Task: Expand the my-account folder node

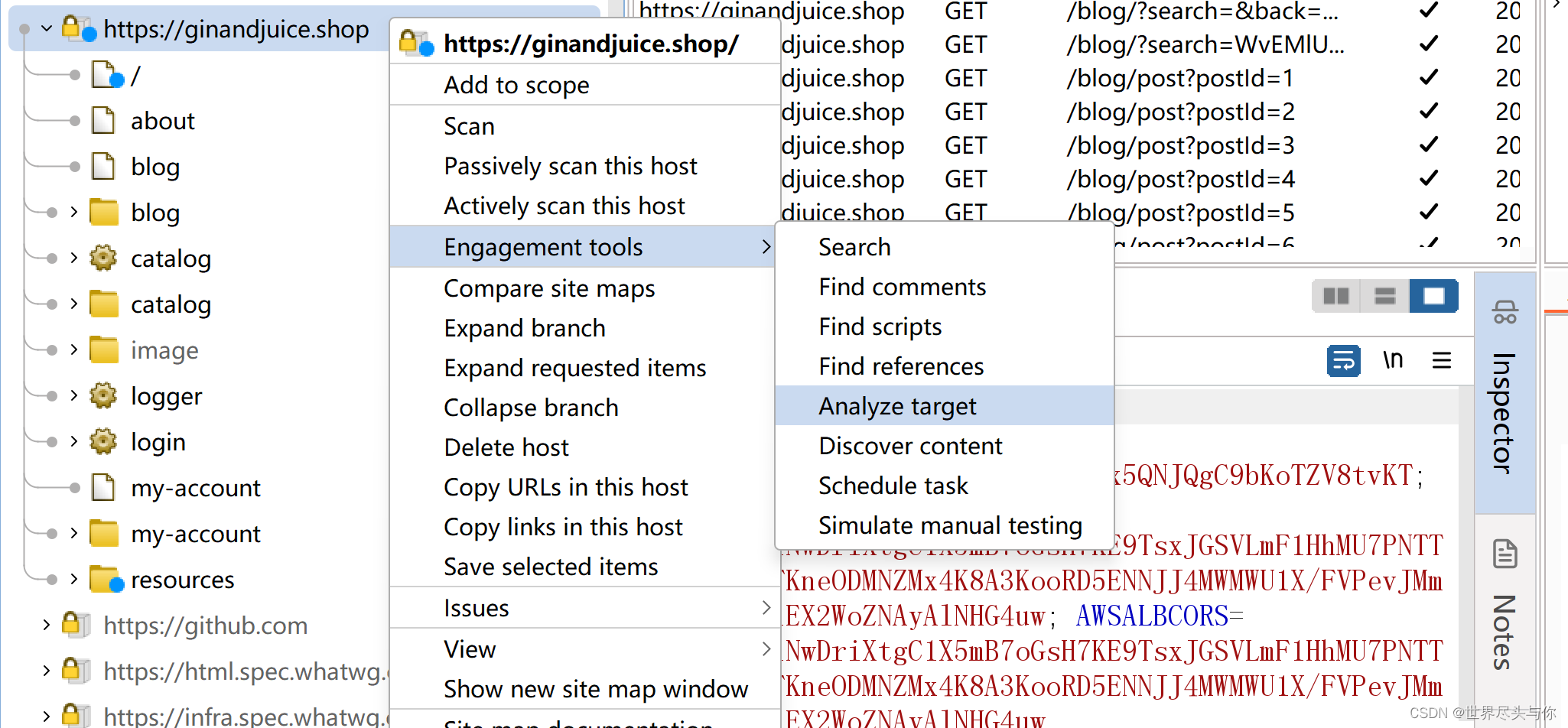Action: tap(74, 534)
